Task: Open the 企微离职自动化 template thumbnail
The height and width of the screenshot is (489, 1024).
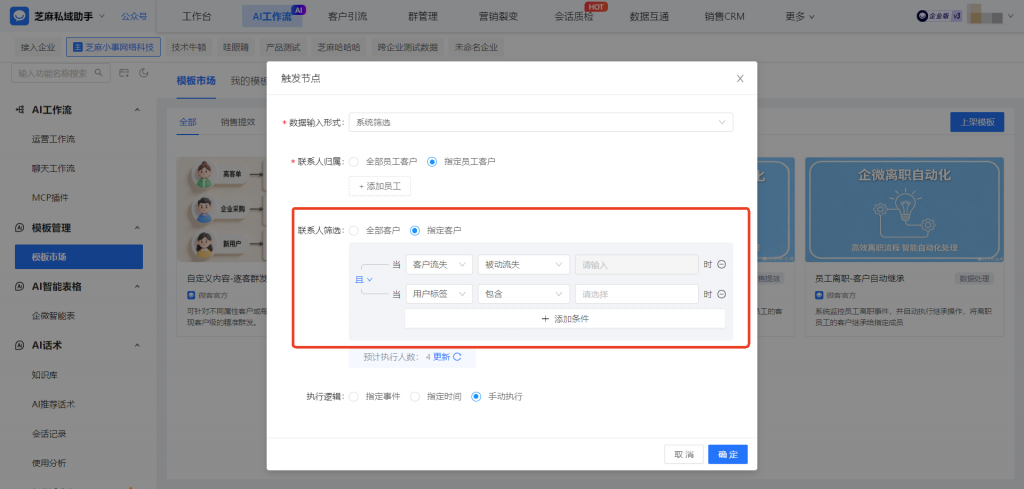Action: pos(904,209)
